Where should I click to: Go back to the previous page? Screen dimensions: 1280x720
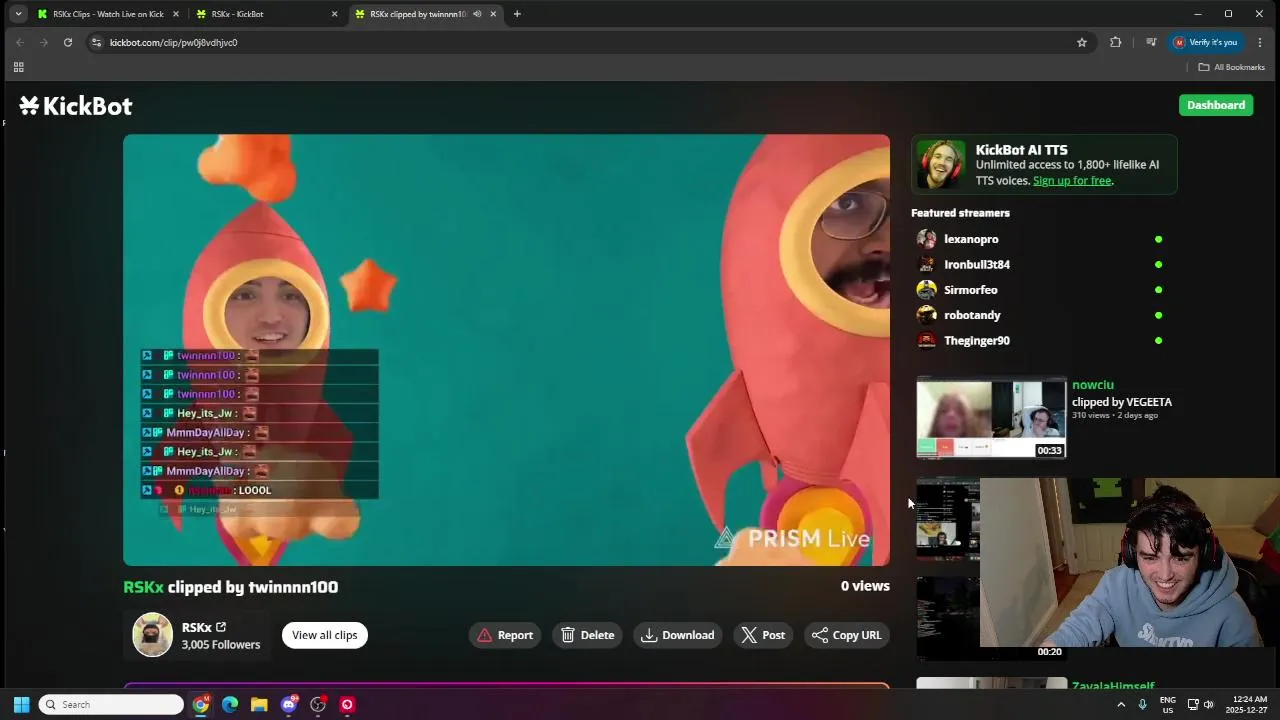[20, 42]
